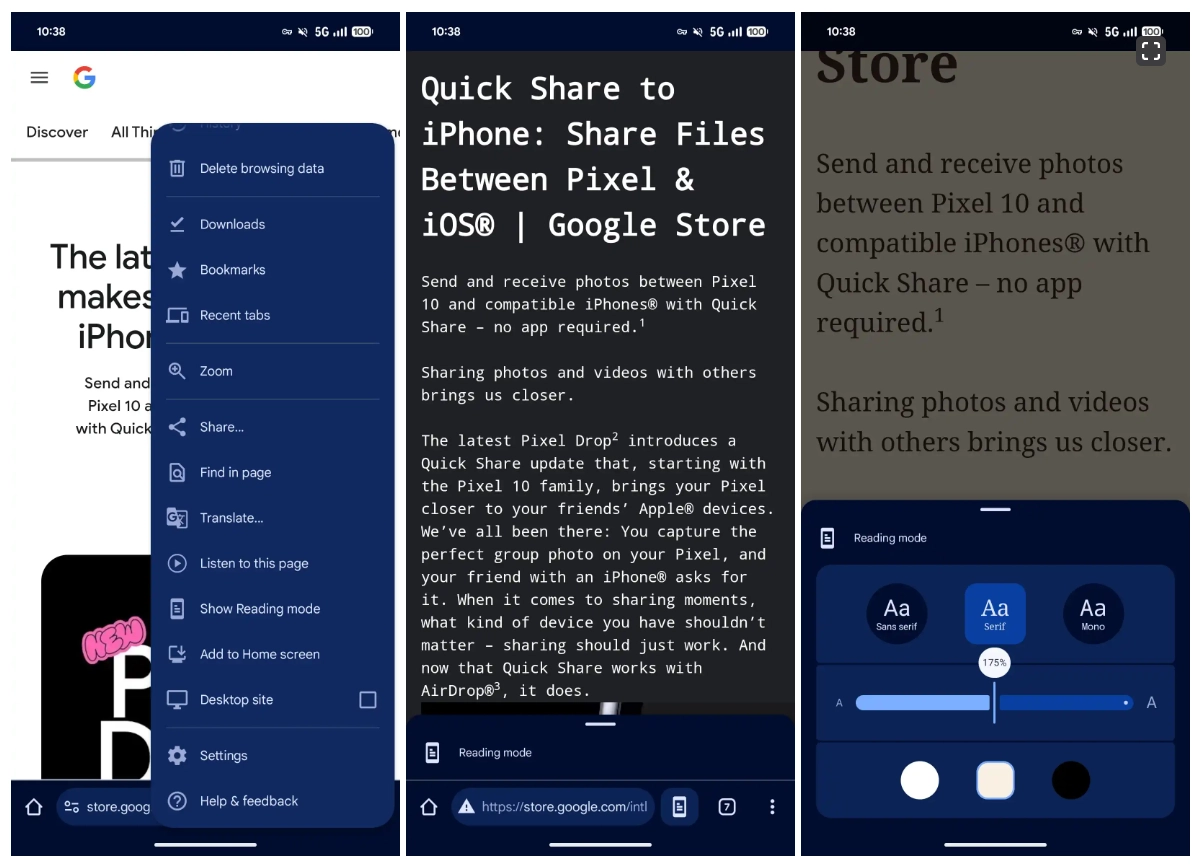Image resolution: width=1196 pixels, height=868 pixels.
Task: Open the tab switcher showing 7 tabs
Action: (x=727, y=807)
